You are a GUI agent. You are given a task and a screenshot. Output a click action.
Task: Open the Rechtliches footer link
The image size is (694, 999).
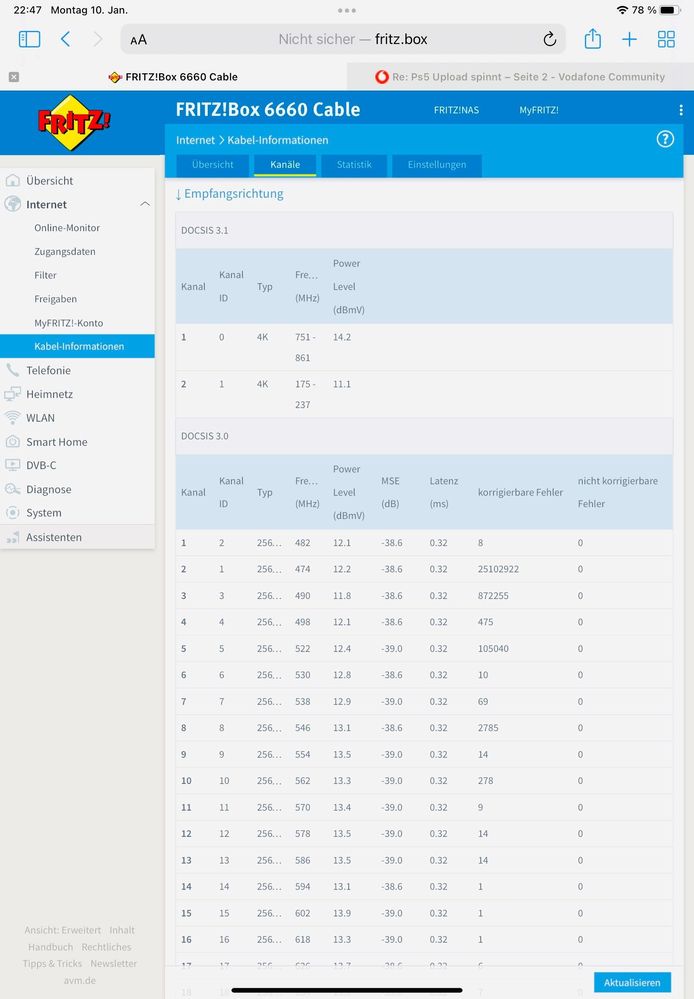[x=106, y=947]
